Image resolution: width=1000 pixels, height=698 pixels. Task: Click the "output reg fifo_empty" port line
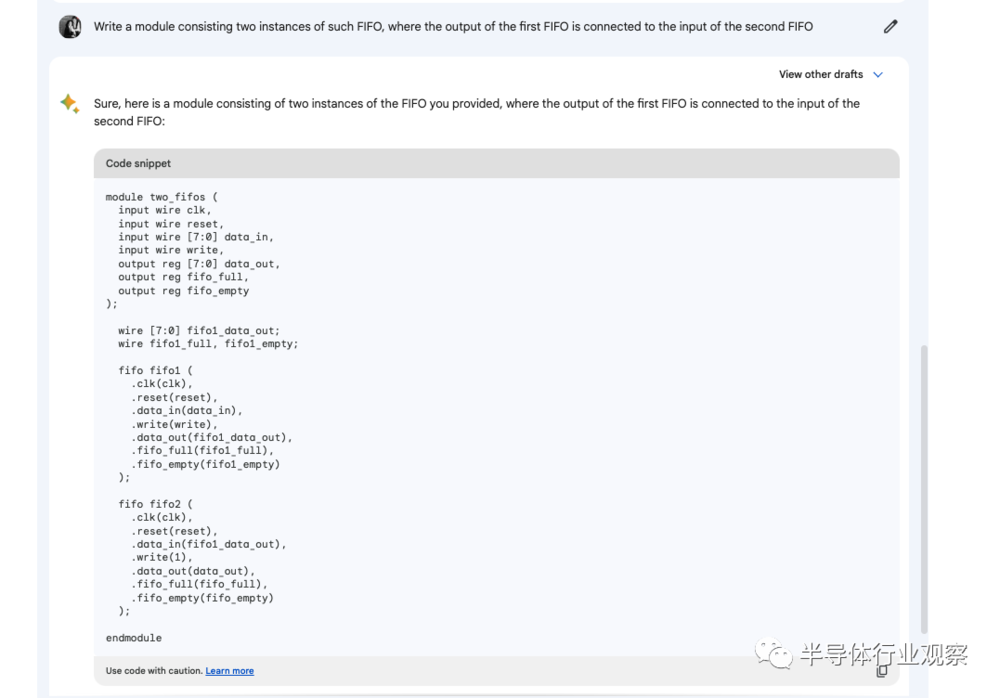point(183,291)
